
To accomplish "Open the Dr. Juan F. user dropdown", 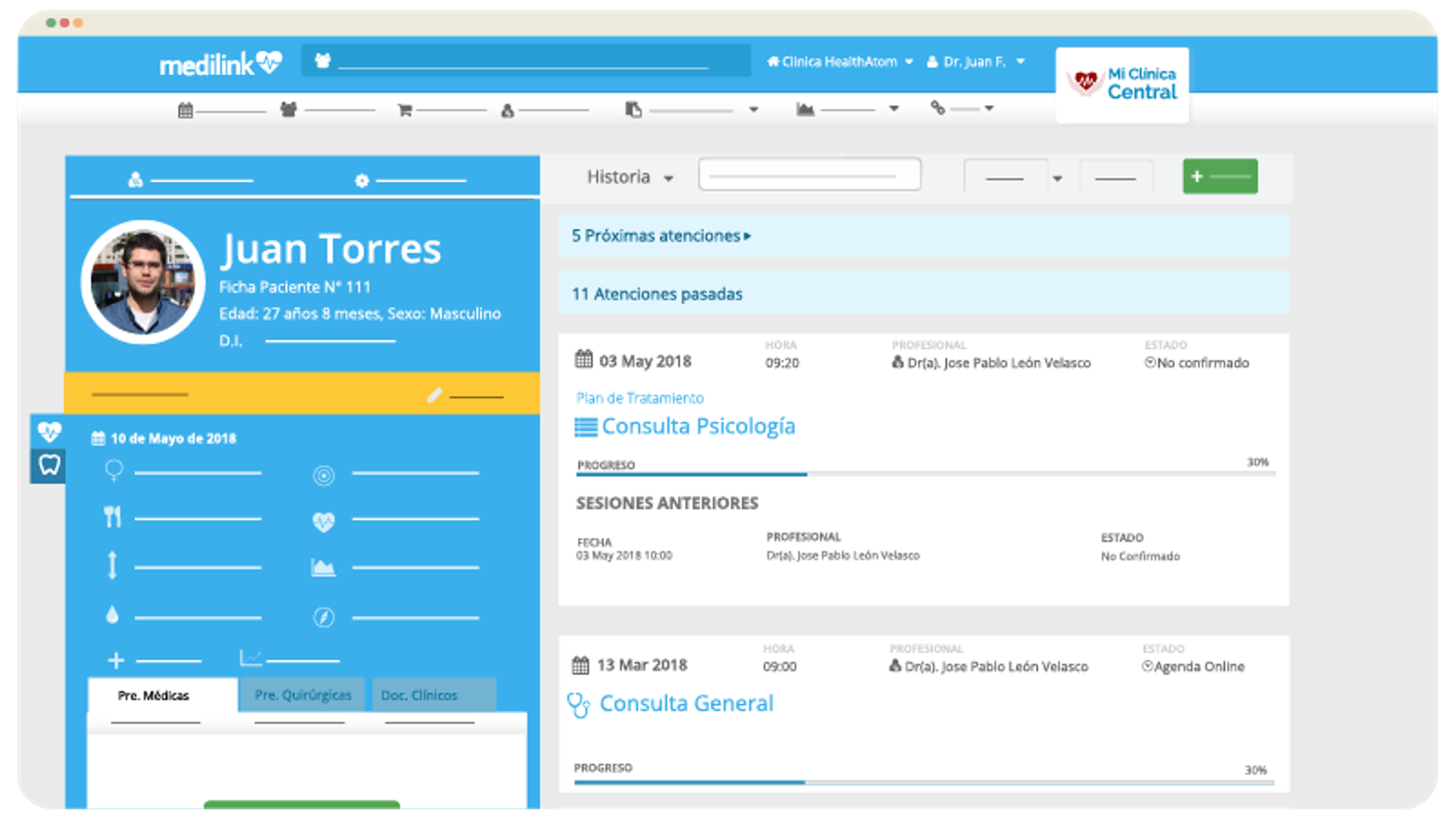I will point(976,61).
